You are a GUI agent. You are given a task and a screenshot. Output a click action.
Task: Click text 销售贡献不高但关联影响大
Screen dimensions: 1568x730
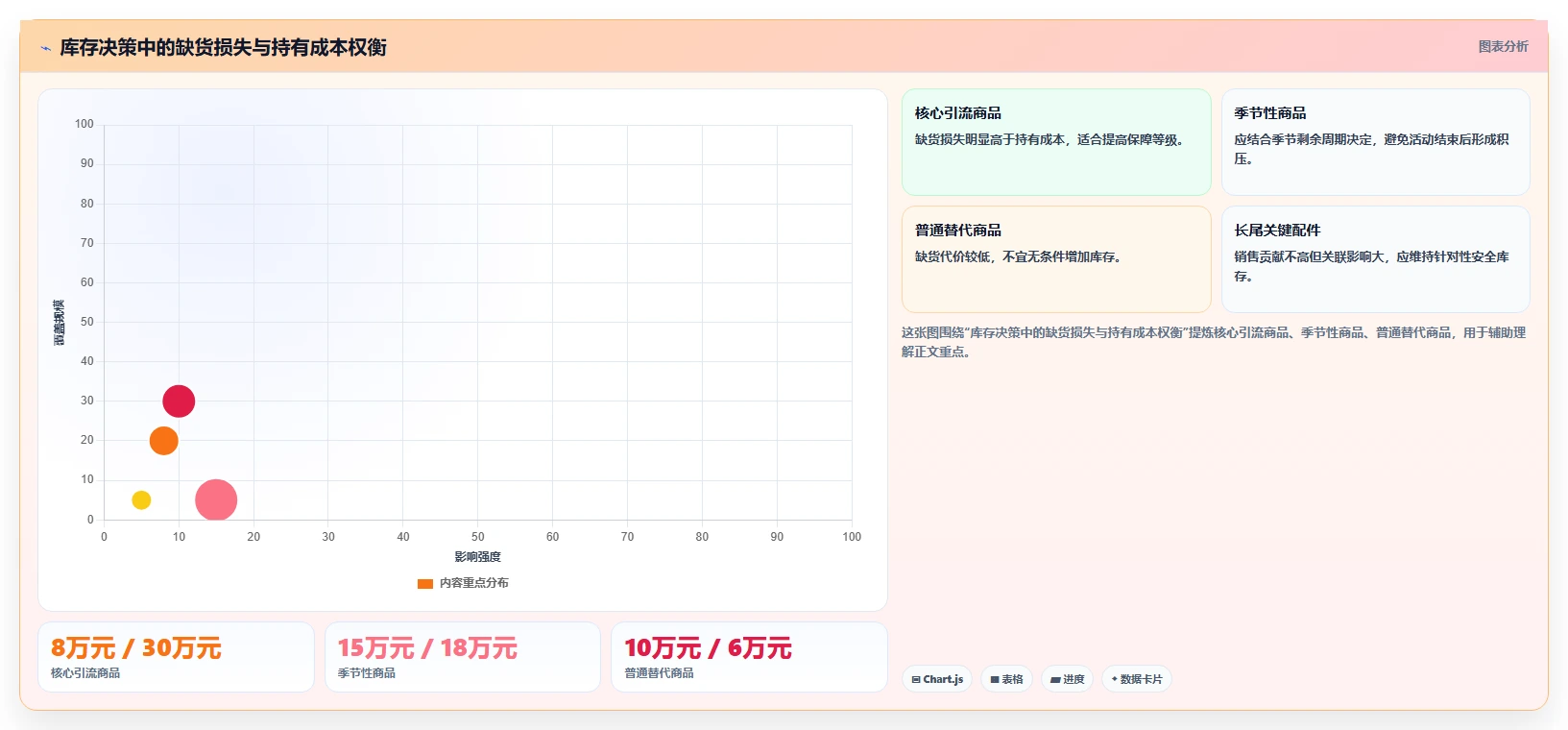click(x=1309, y=256)
